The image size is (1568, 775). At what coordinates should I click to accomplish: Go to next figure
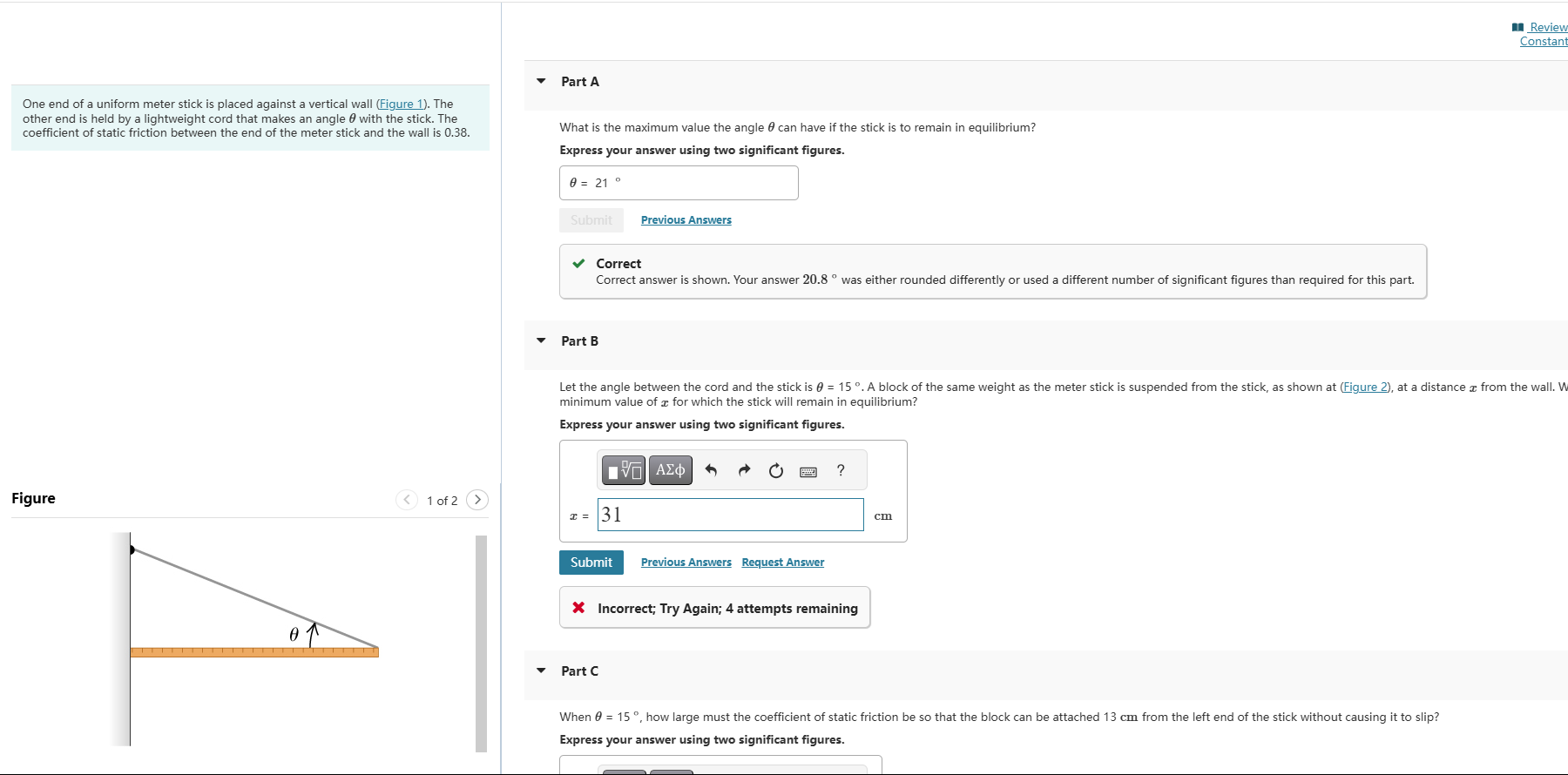tap(477, 500)
